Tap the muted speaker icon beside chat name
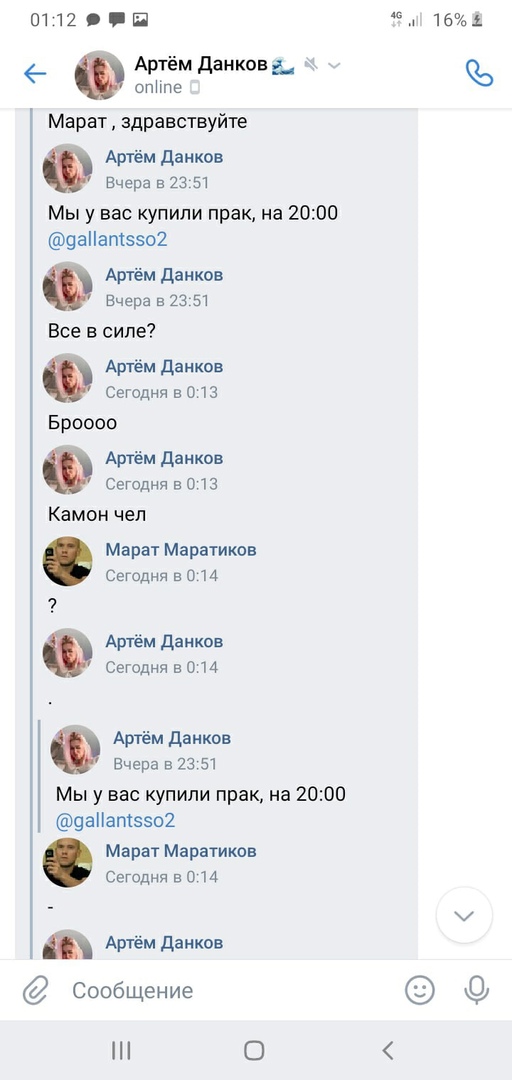The height and width of the screenshot is (1080, 512). coord(311,65)
